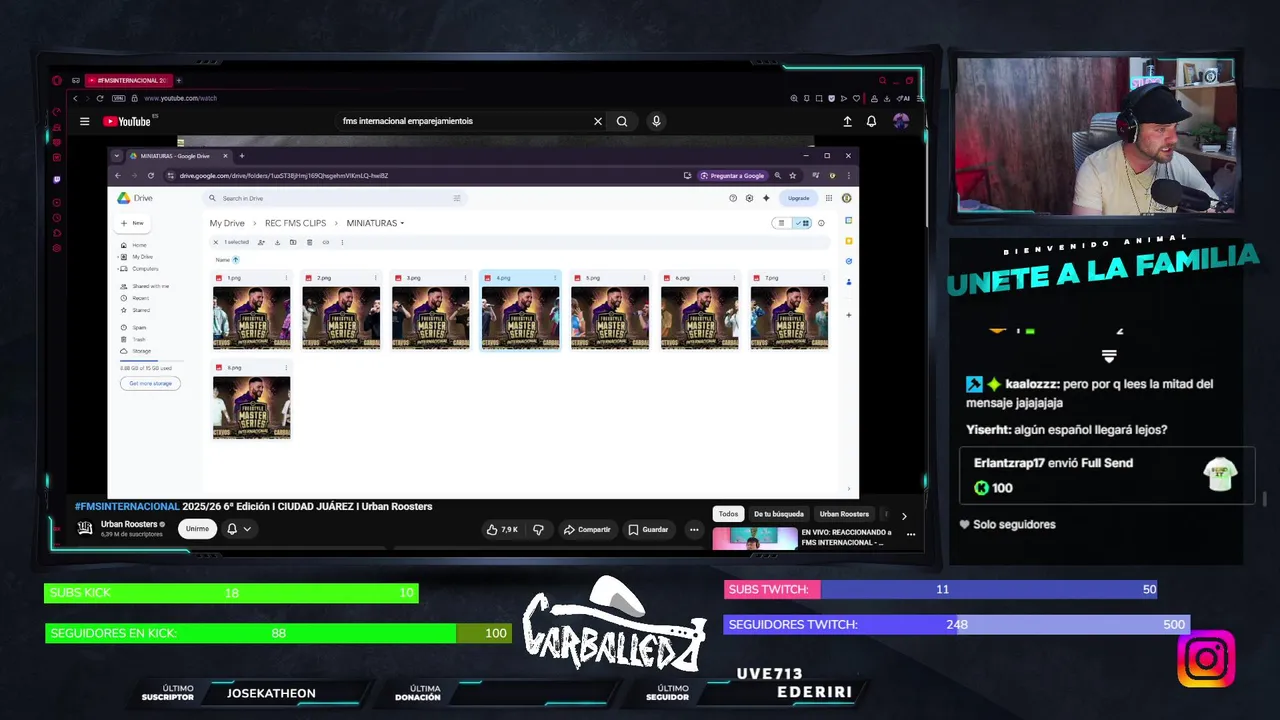Show next filter chips arrow
The height and width of the screenshot is (720, 1280).
click(x=904, y=516)
